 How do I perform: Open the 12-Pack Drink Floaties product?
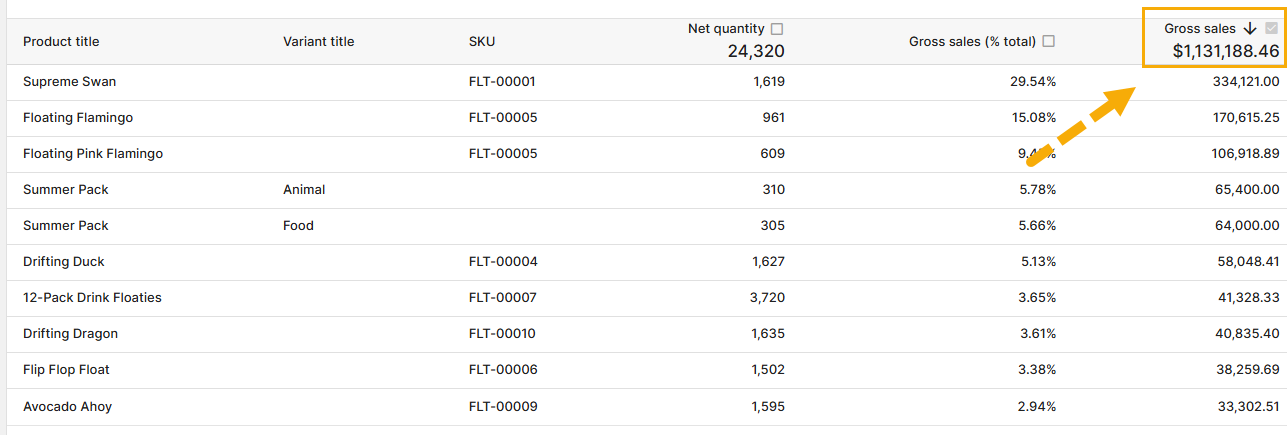click(x=92, y=297)
